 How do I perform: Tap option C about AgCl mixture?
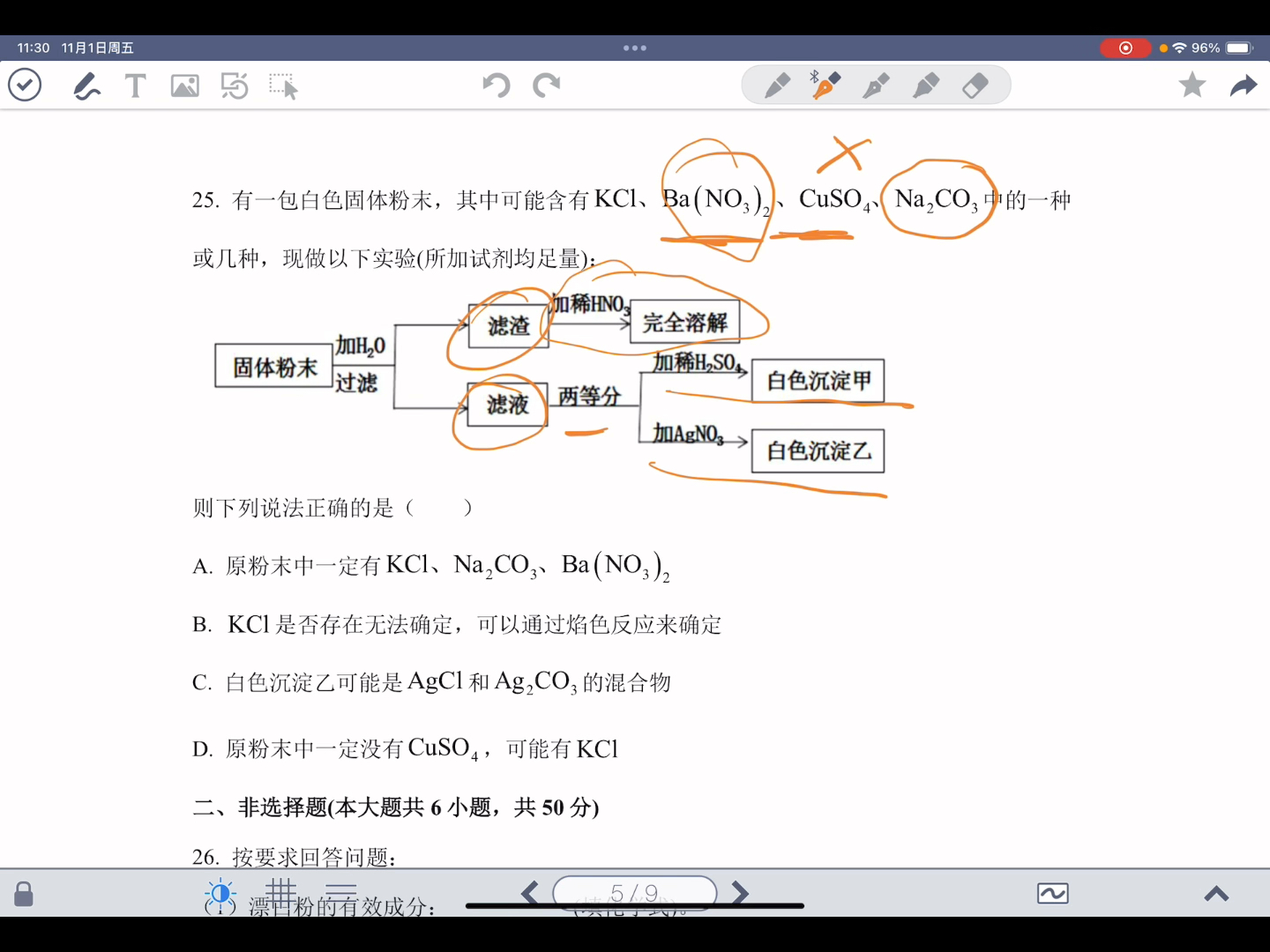pos(431,682)
